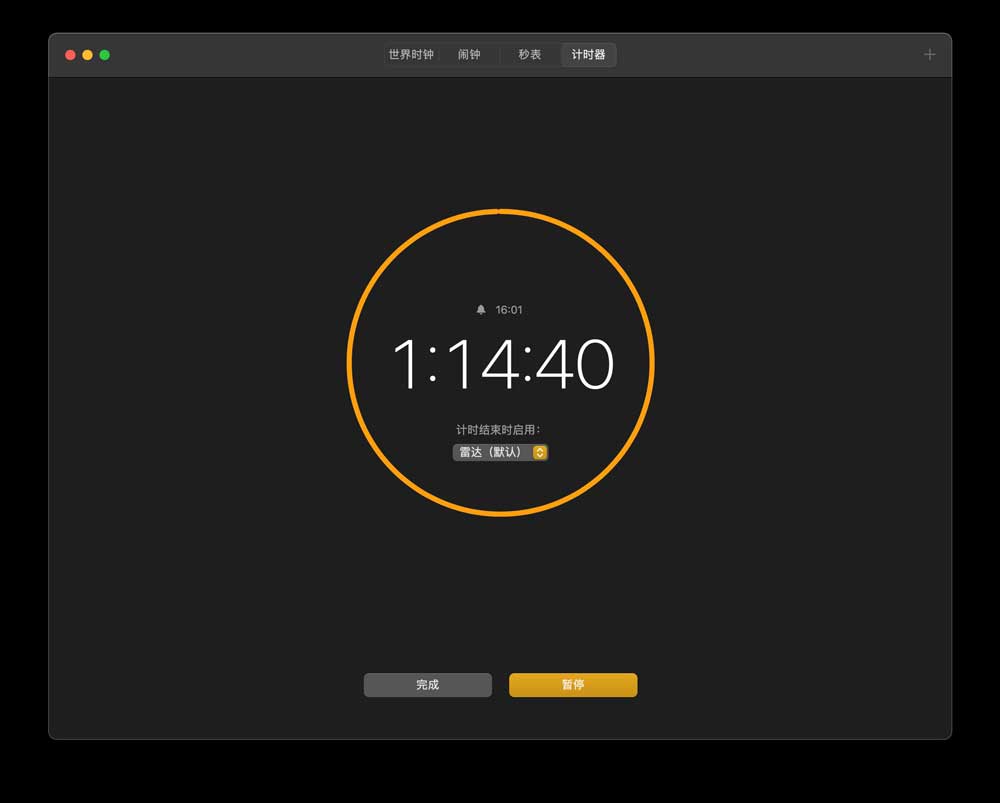The height and width of the screenshot is (803, 1000).
Task: Select the 计时器 tab
Action: 588,55
